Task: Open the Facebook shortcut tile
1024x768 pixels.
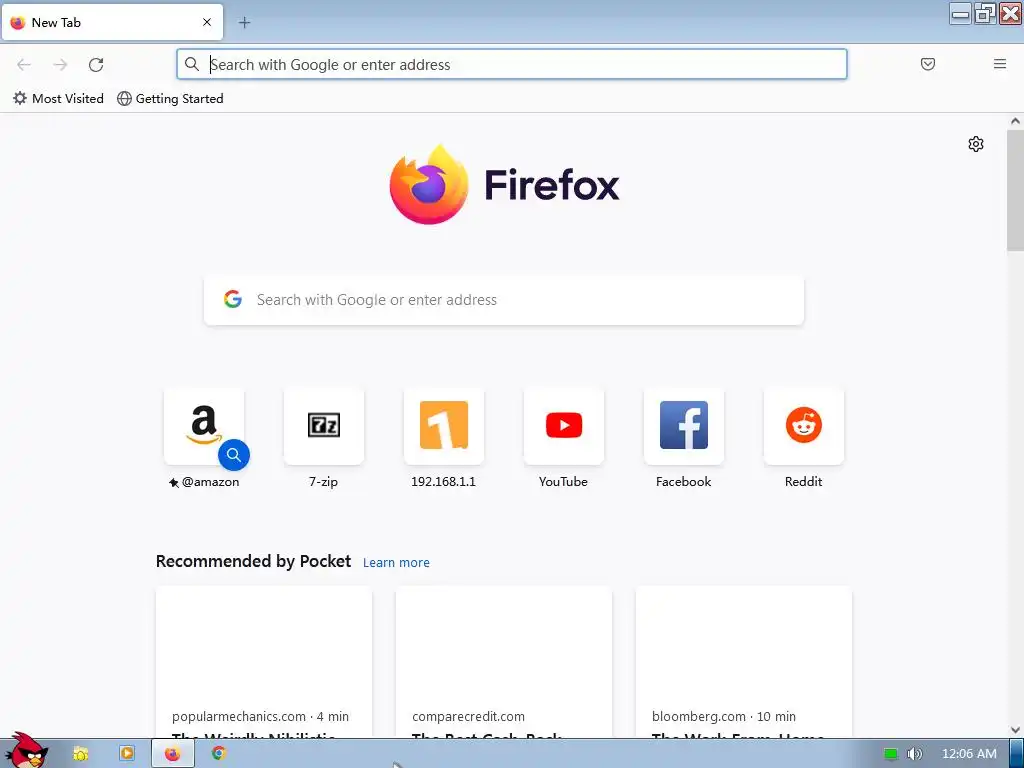Action: (684, 426)
